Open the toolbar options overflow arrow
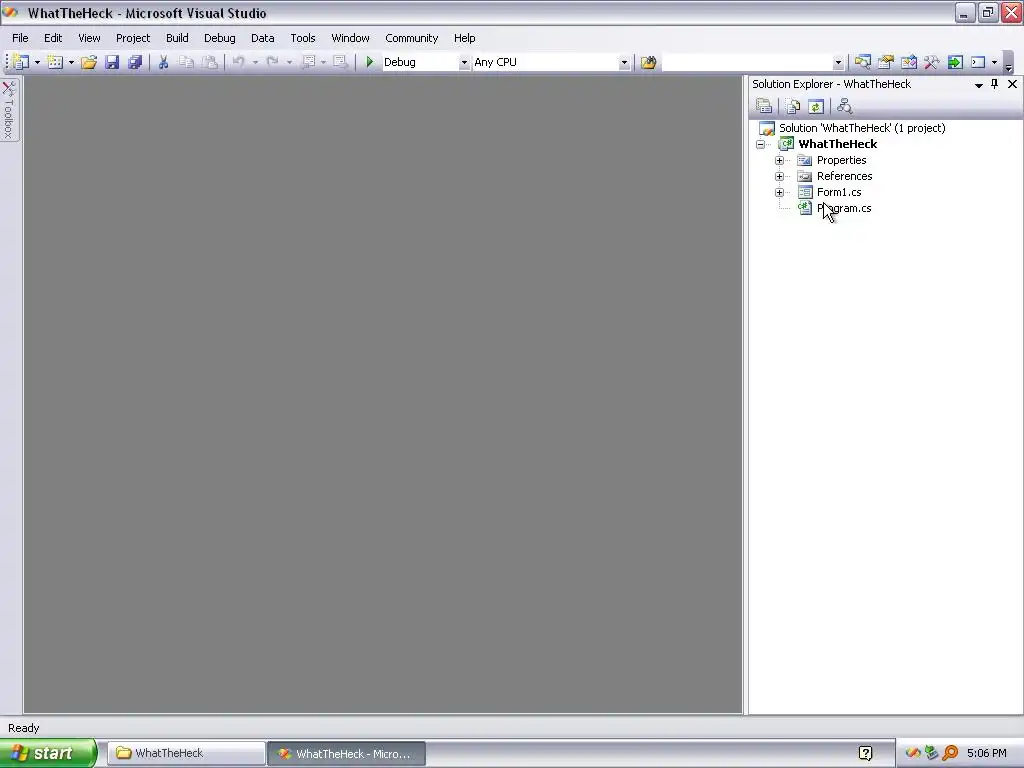1024x768 pixels. point(1008,65)
